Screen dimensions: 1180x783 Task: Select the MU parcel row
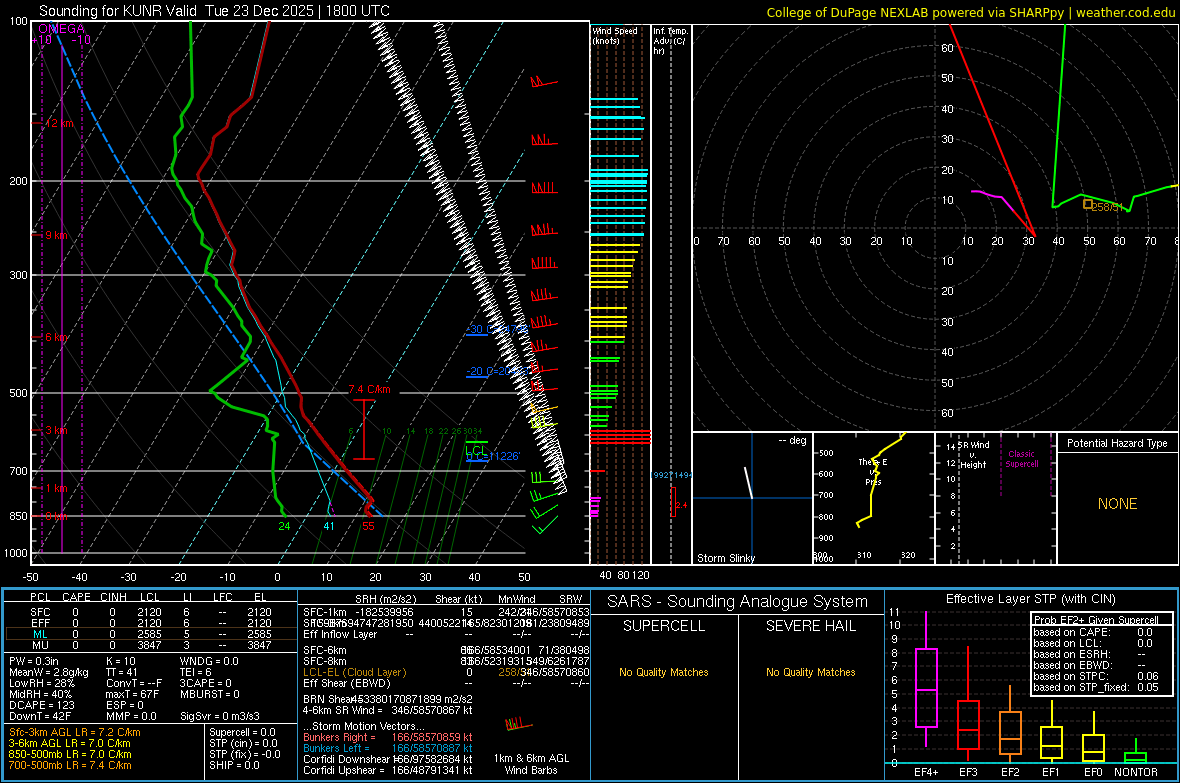coord(151,644)
